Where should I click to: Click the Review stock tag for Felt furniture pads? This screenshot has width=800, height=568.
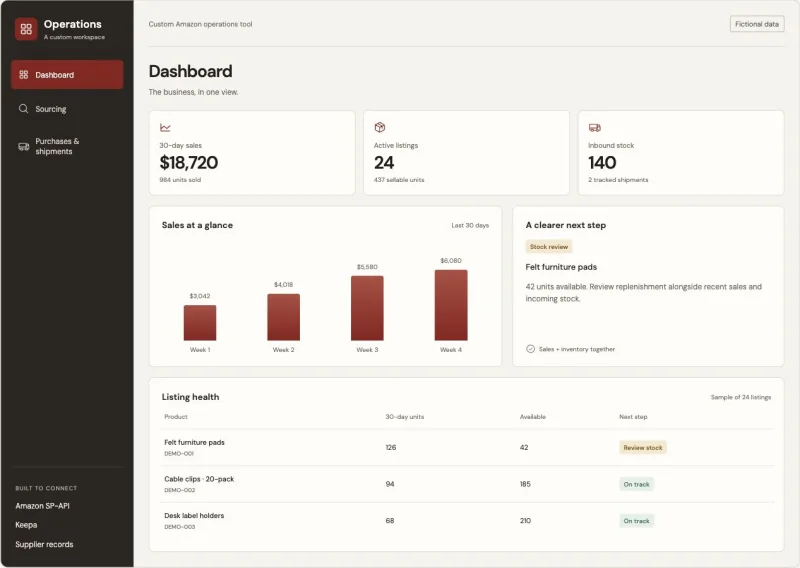(x=642, y=448)
